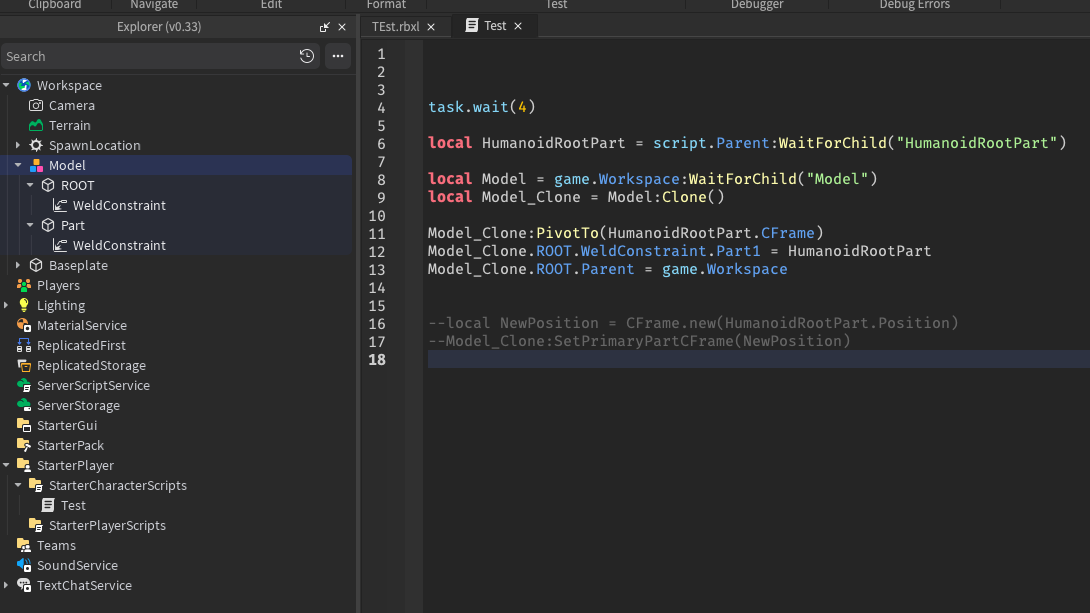Open the Edit menu
The height and width of the screenshot is (613, 1090).
point(270,5)
